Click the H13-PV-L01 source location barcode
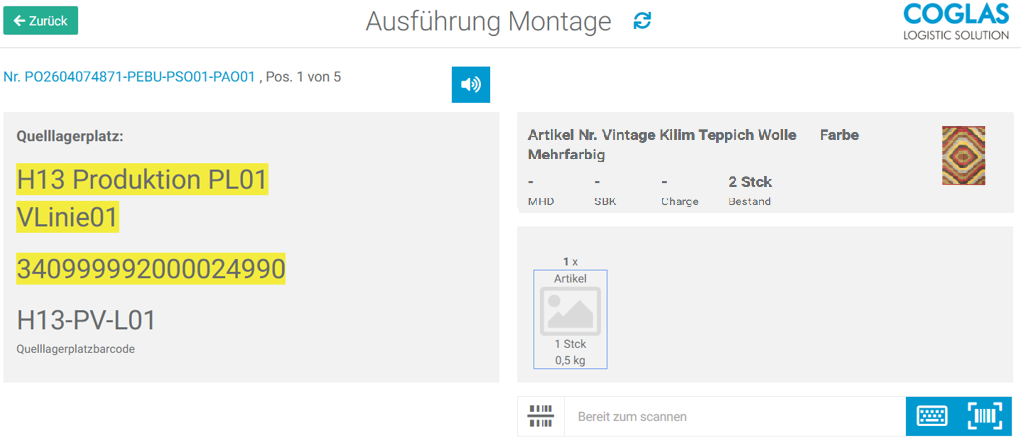Screen dimensions: 1029x443 coord(86,320)
